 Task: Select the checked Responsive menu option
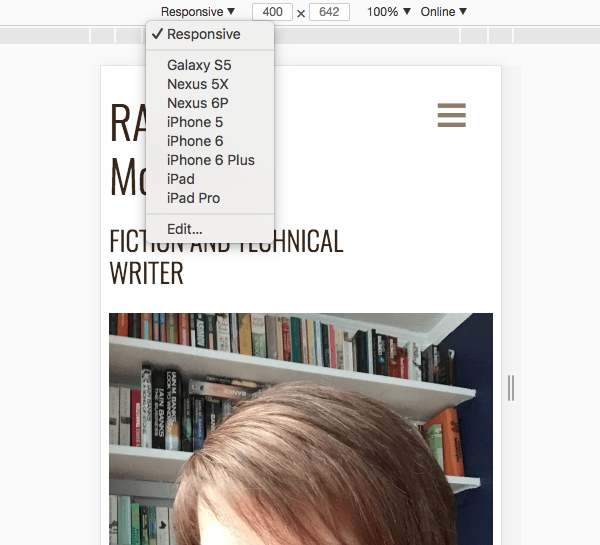(x=210, y=34)
